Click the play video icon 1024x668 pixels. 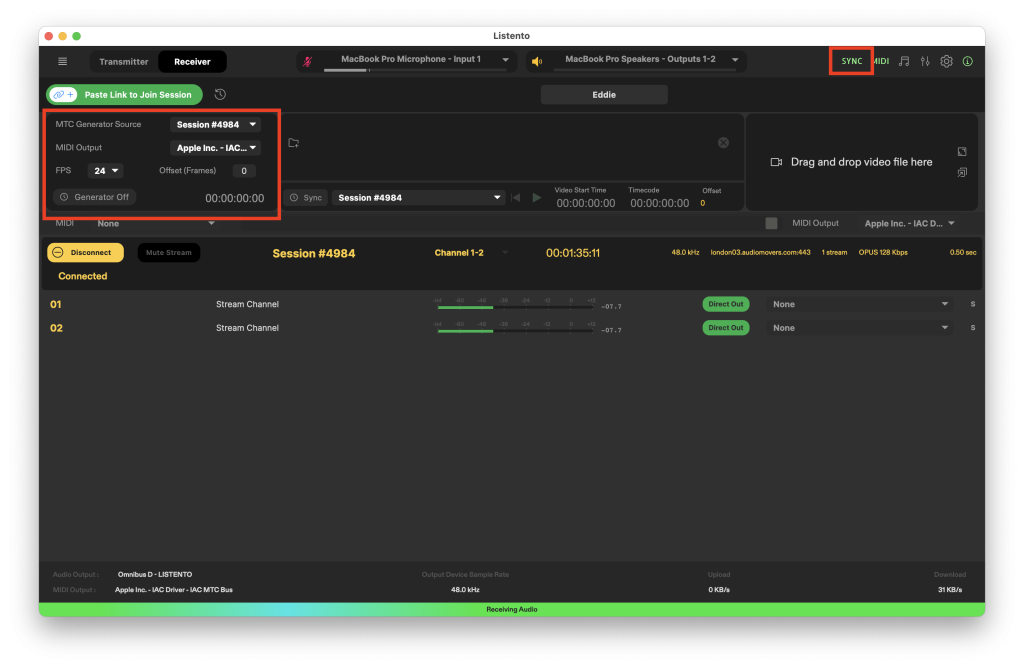click(x=536, y=197)
